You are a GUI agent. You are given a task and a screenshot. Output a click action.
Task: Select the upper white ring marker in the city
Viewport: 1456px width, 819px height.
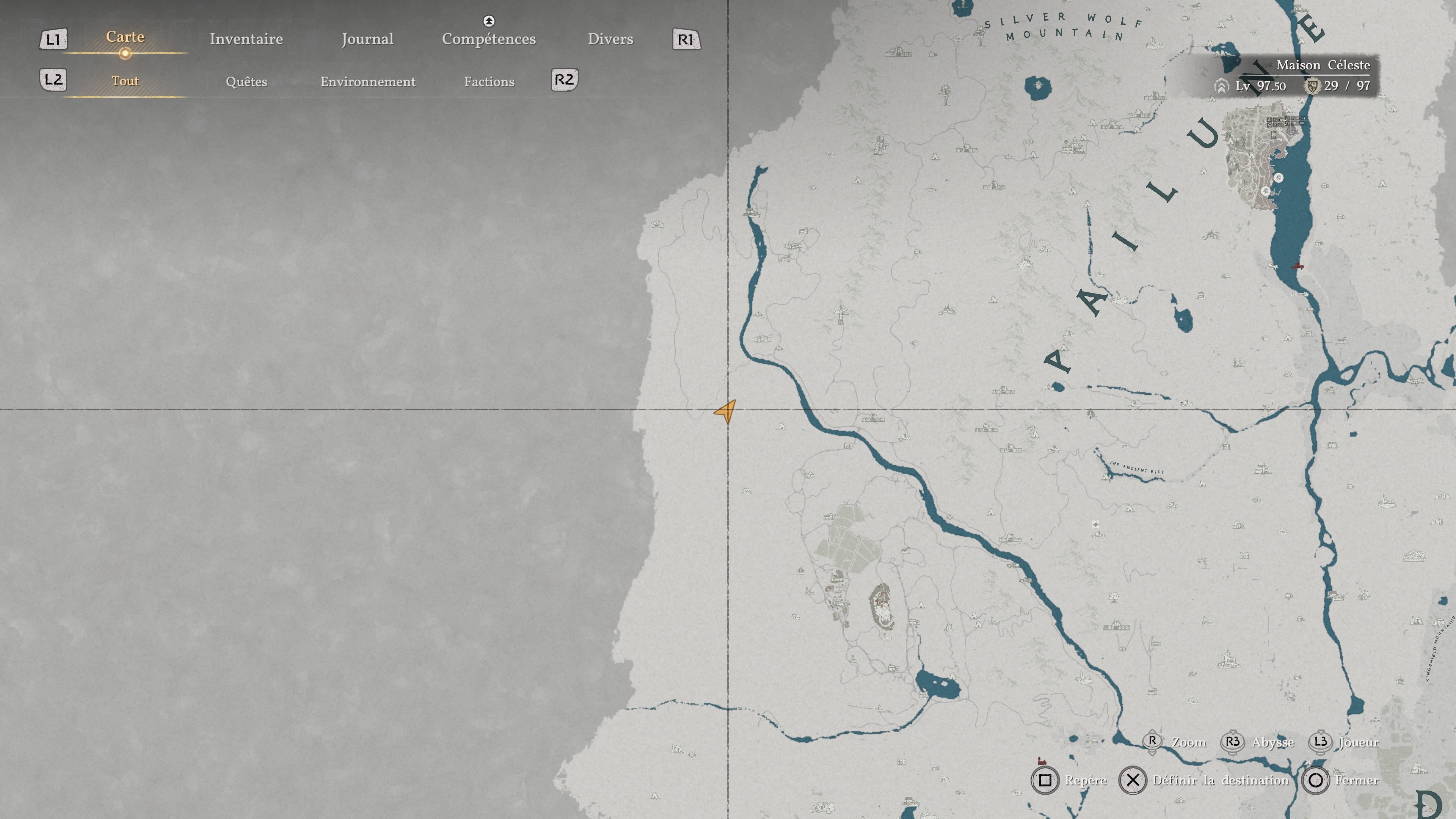[1278, 178]
